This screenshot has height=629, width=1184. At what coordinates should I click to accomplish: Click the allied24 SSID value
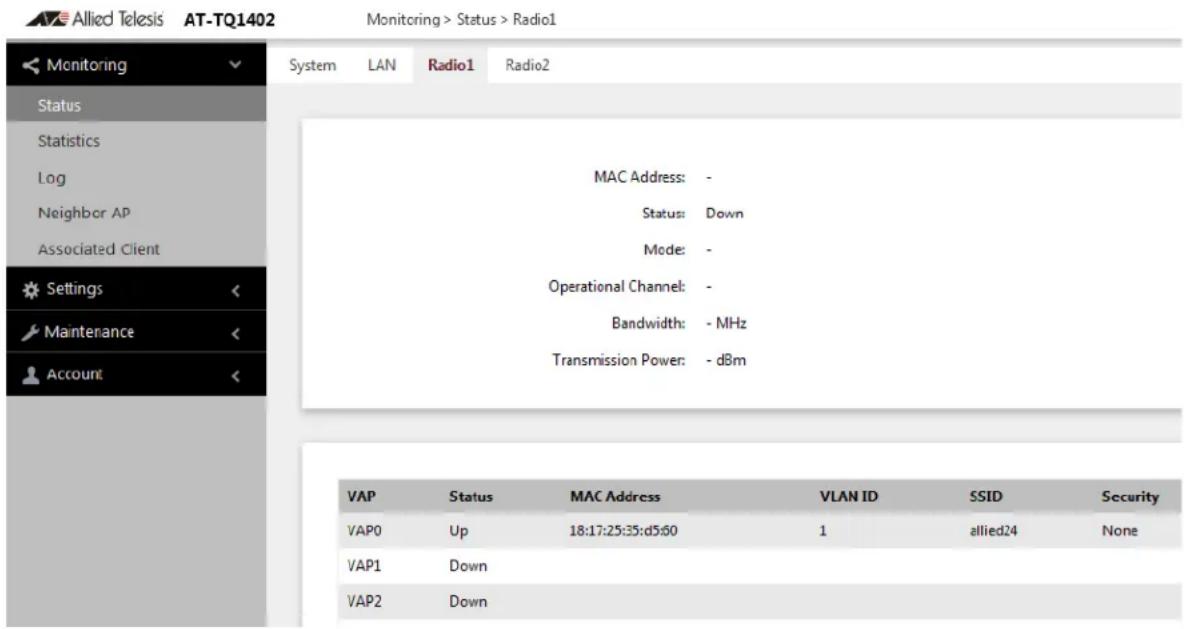[993, 531]
